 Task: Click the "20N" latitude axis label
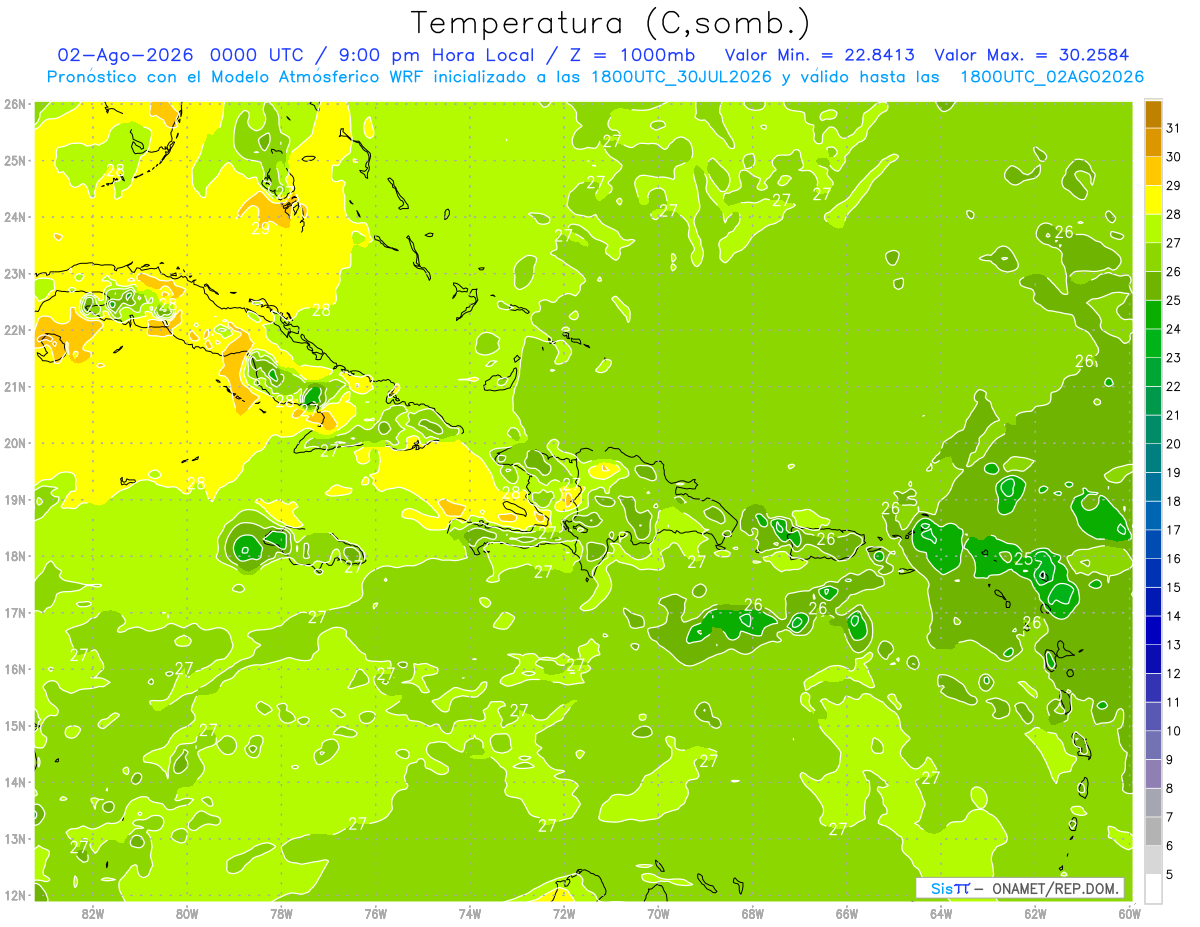[14, 443]
